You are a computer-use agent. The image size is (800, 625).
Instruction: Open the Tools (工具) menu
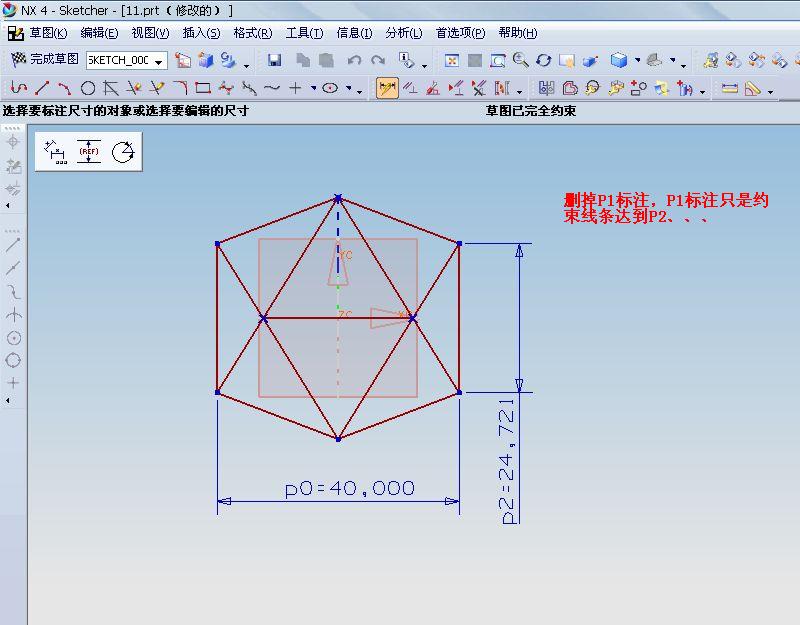(304, 33)
